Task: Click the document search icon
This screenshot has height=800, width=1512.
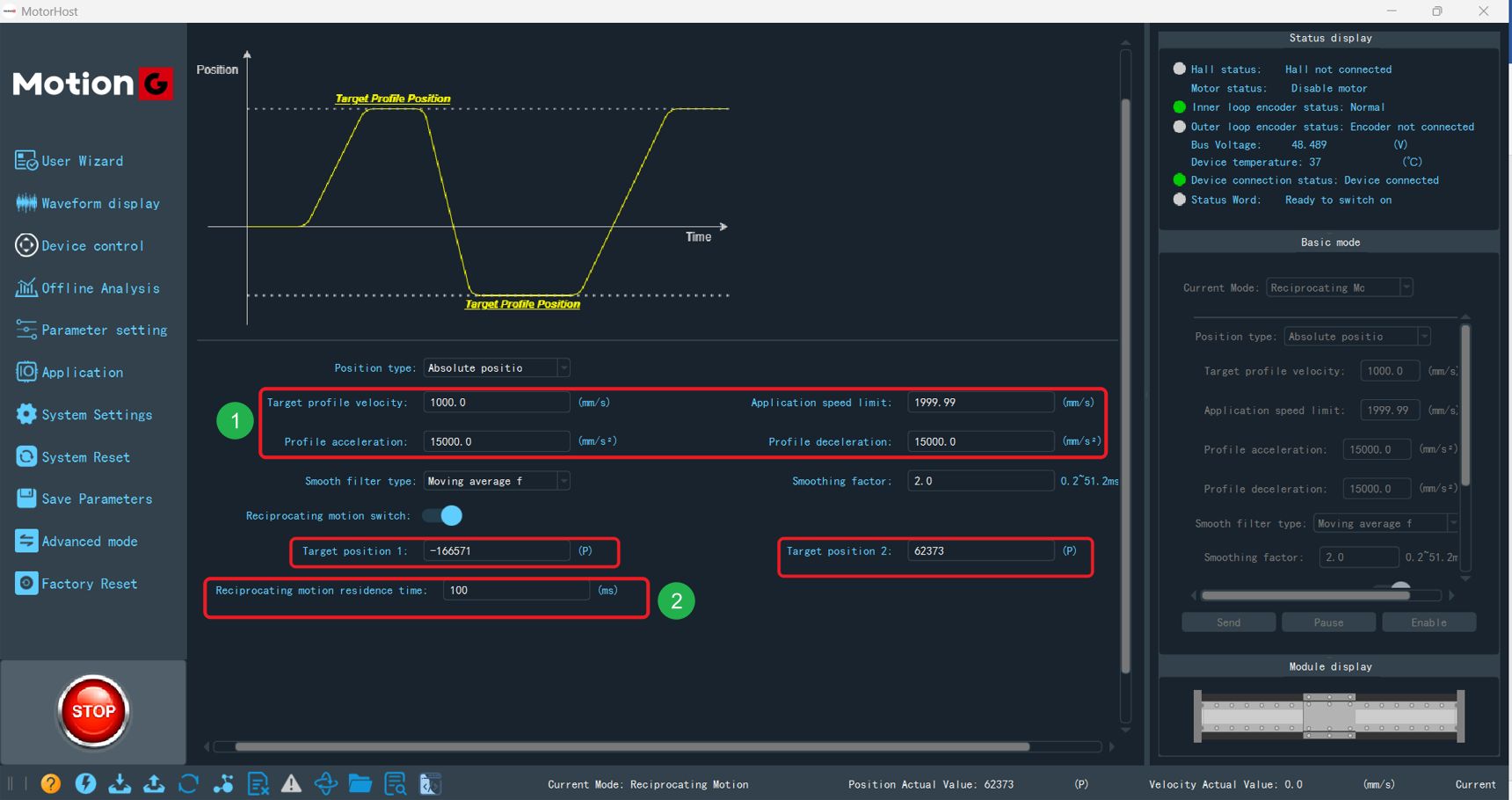Action: point(396,783)
